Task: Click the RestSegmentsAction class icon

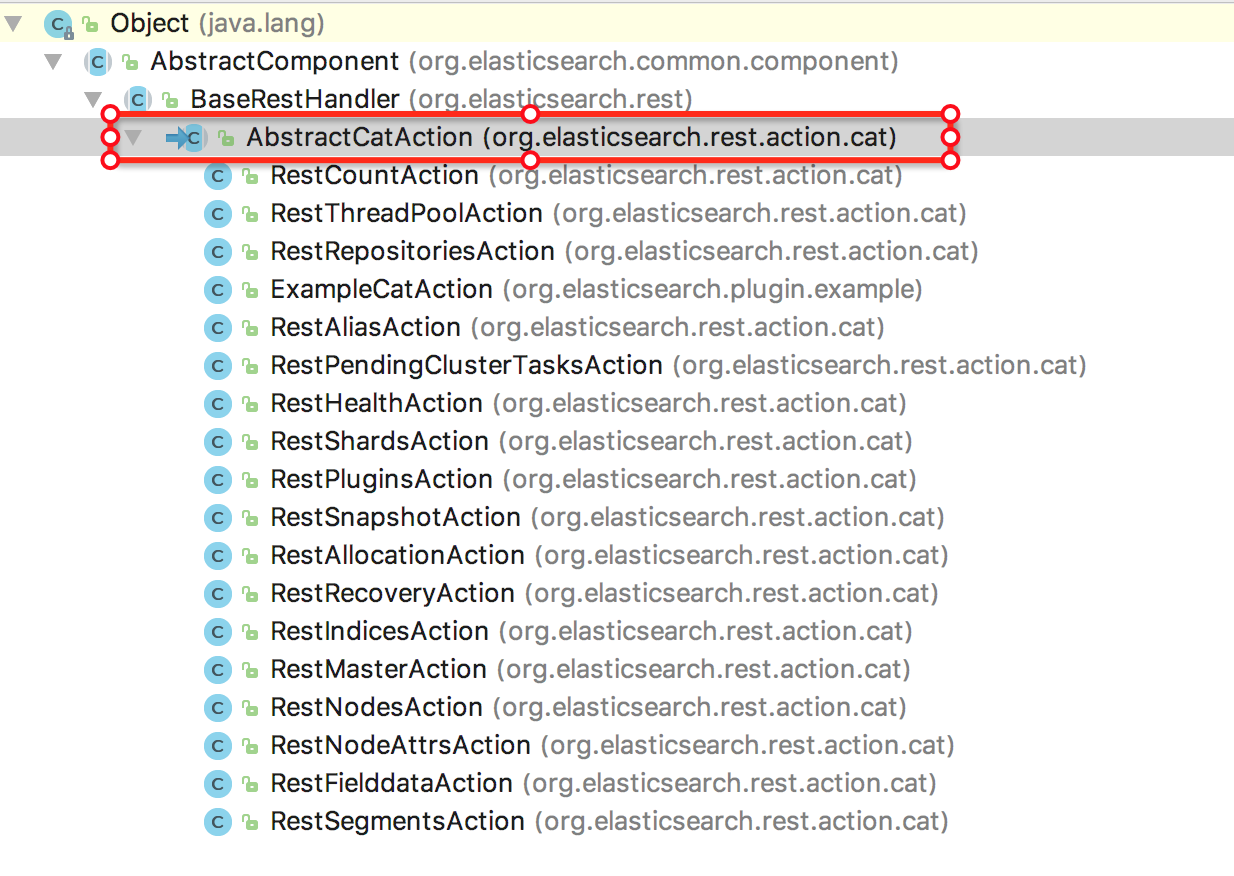Action: pos(217,822)
